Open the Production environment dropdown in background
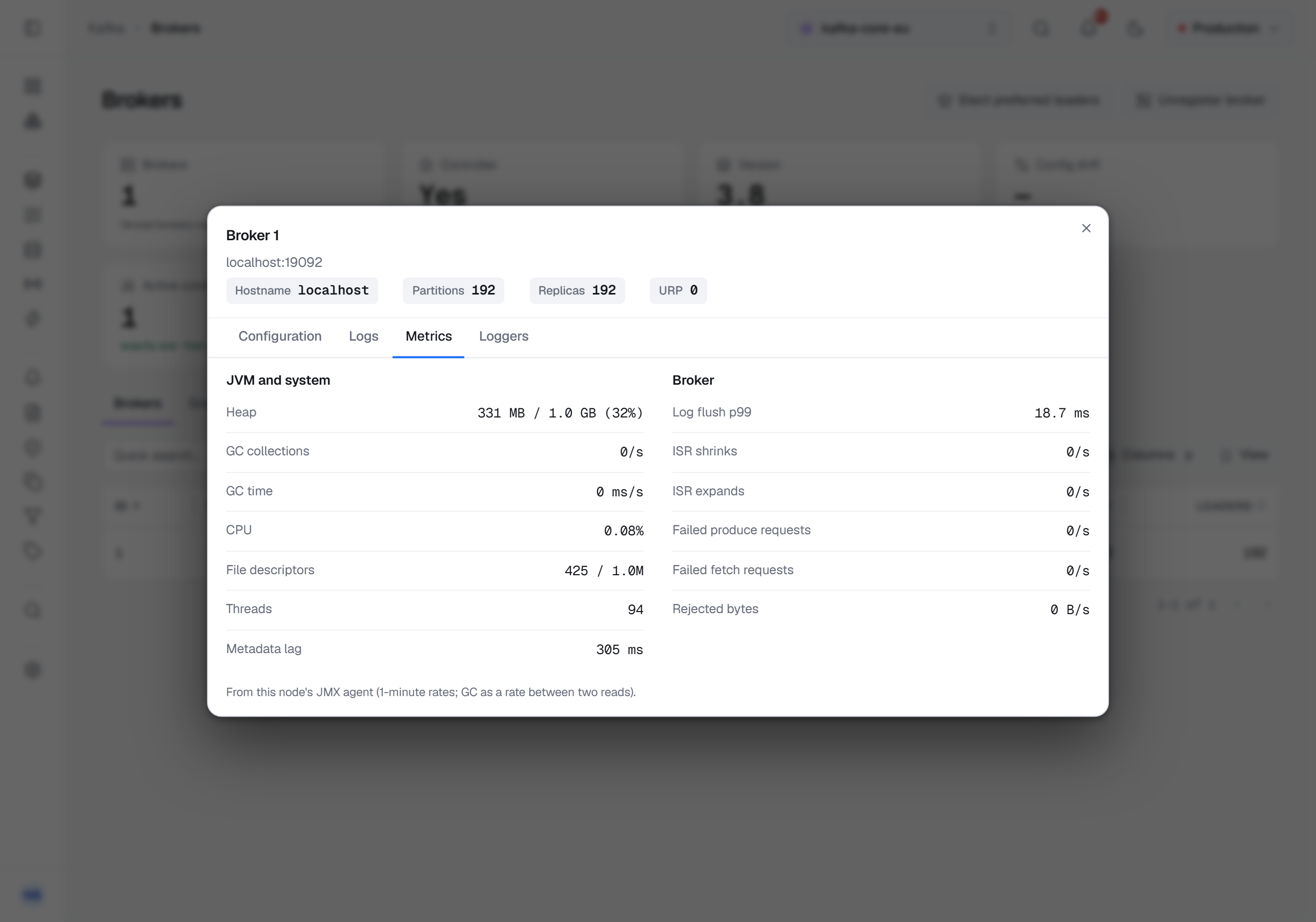This screenshot has width=1316, height=922. tap(1228, 28)
